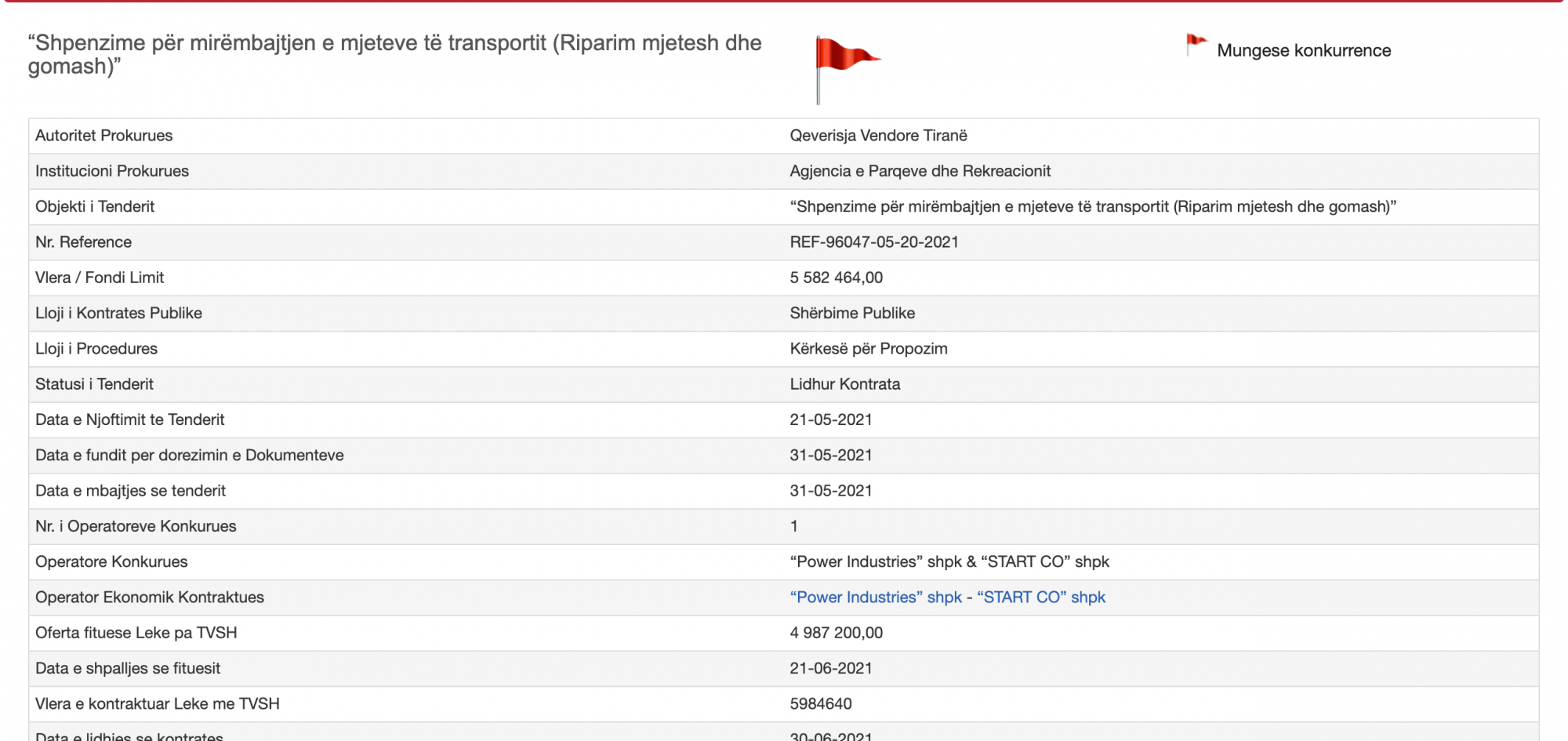Click the Kërkesë për Propozim procedure value

[868, 349]
